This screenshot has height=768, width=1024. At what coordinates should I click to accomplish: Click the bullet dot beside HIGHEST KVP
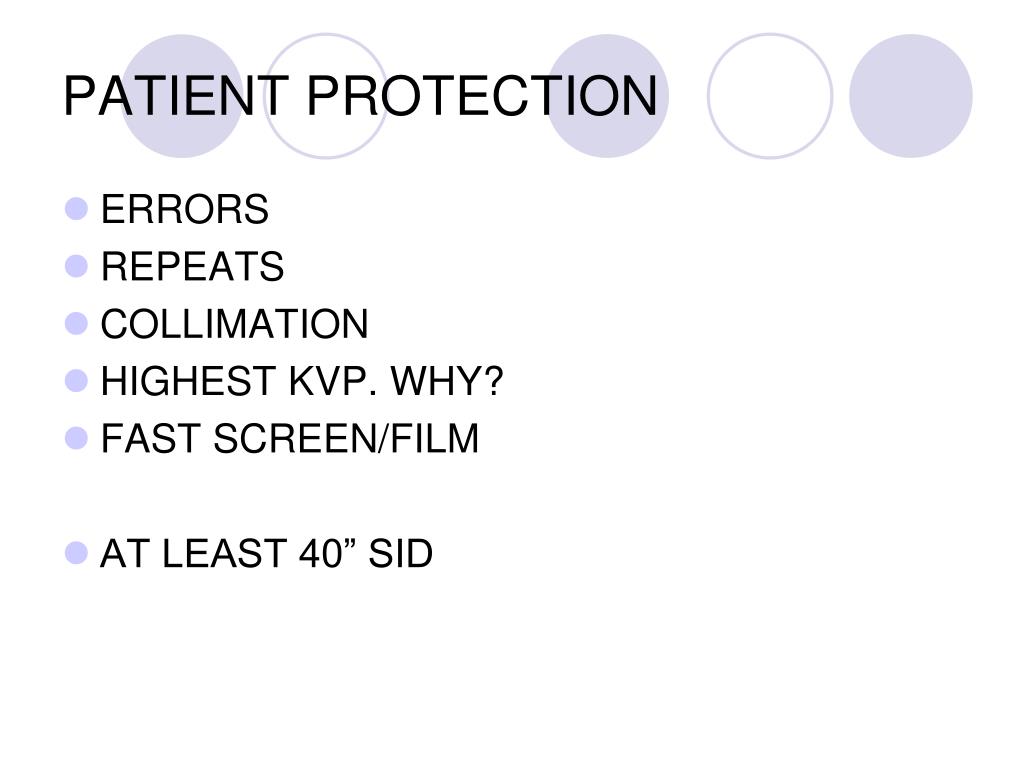pyautogui.click(x=76, y=381)
